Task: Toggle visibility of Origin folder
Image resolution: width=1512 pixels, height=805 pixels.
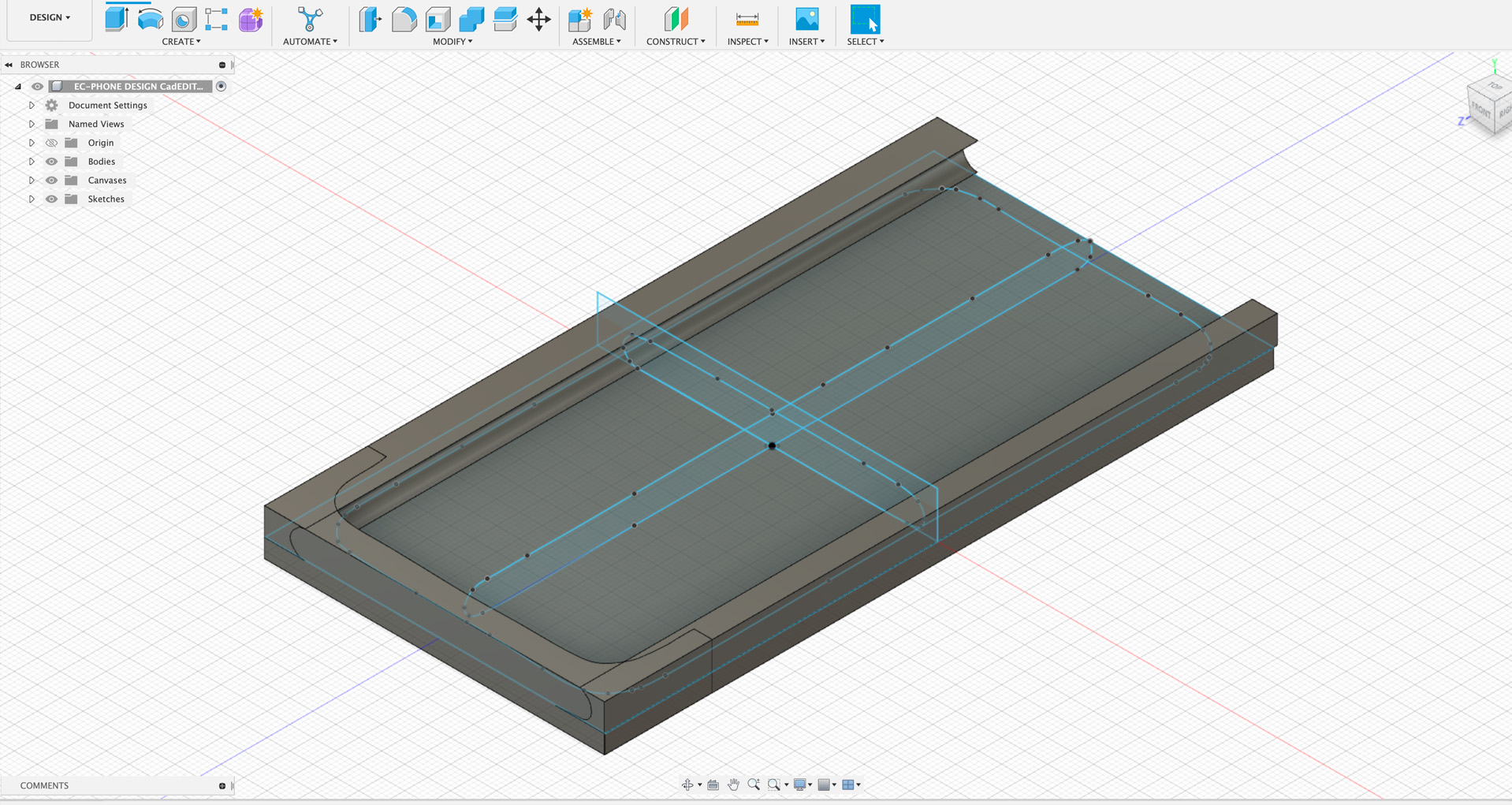Action: tap(51, 143)
